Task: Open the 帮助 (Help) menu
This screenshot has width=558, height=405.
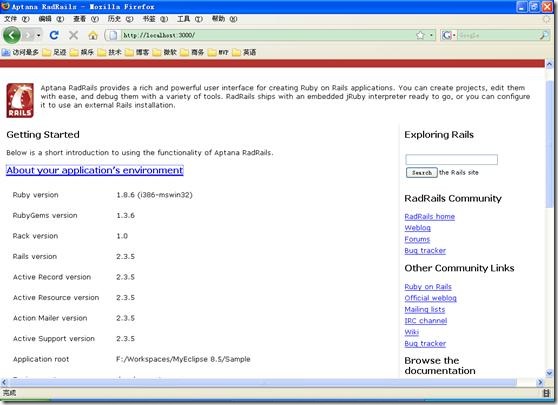Action: 224,19
